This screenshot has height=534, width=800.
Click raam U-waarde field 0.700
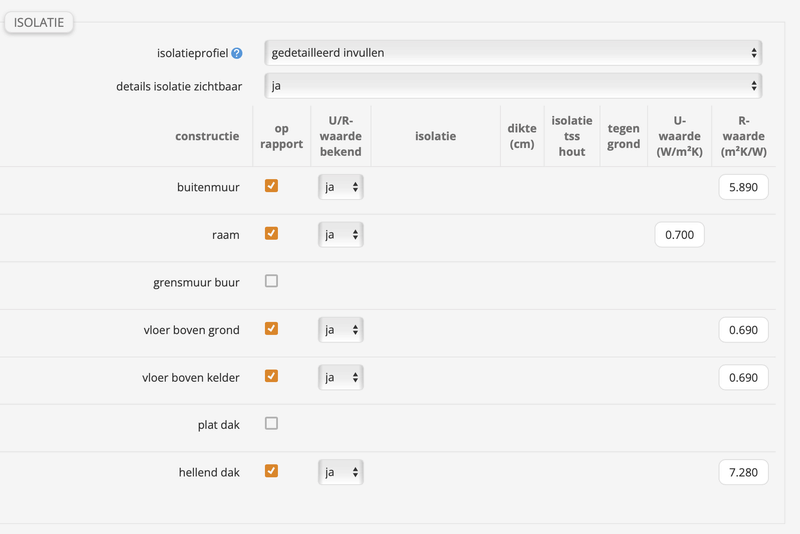pyautogui.click(x=679, y=235)
